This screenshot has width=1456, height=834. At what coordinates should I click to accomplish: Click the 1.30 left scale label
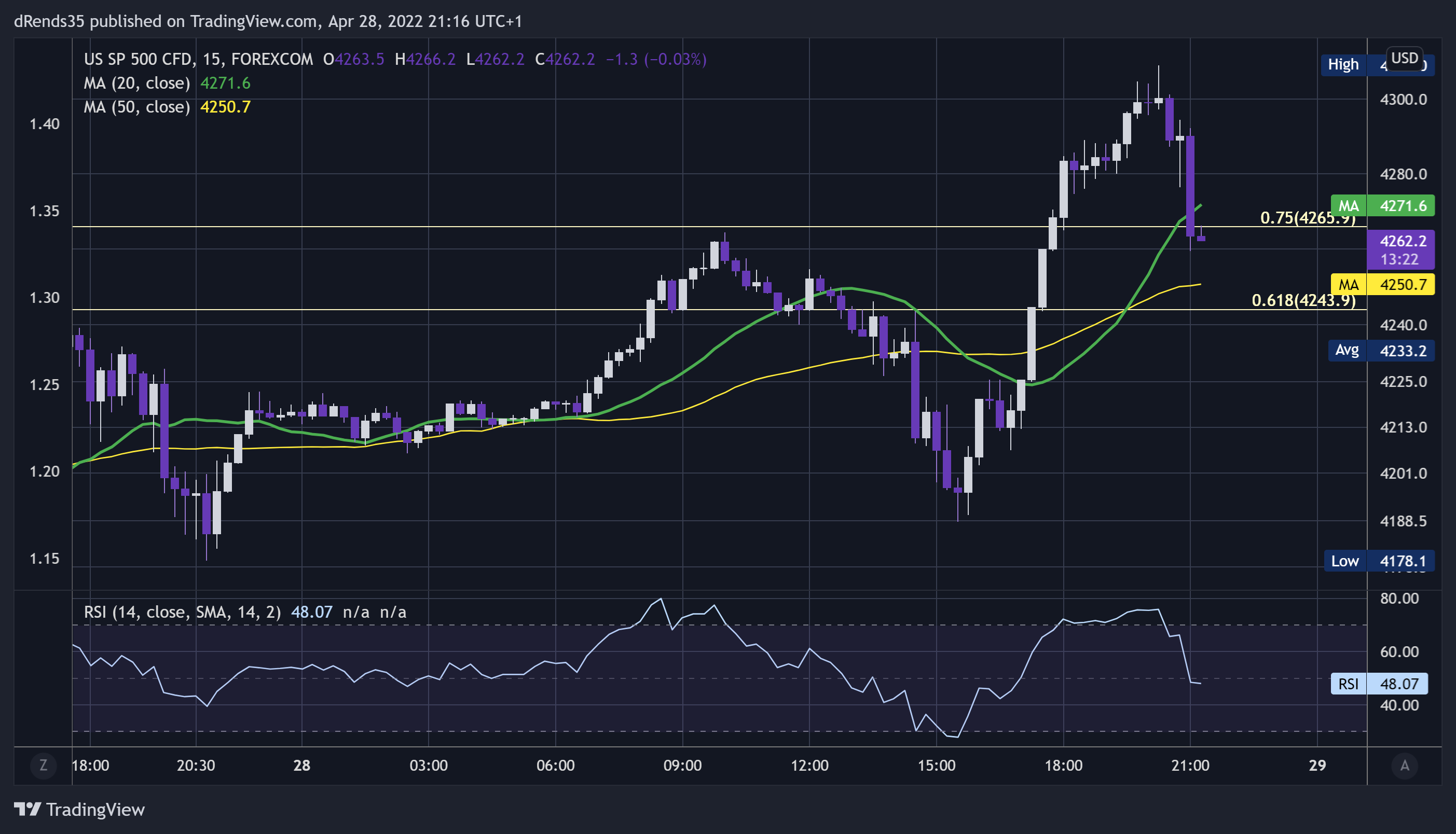45,298
